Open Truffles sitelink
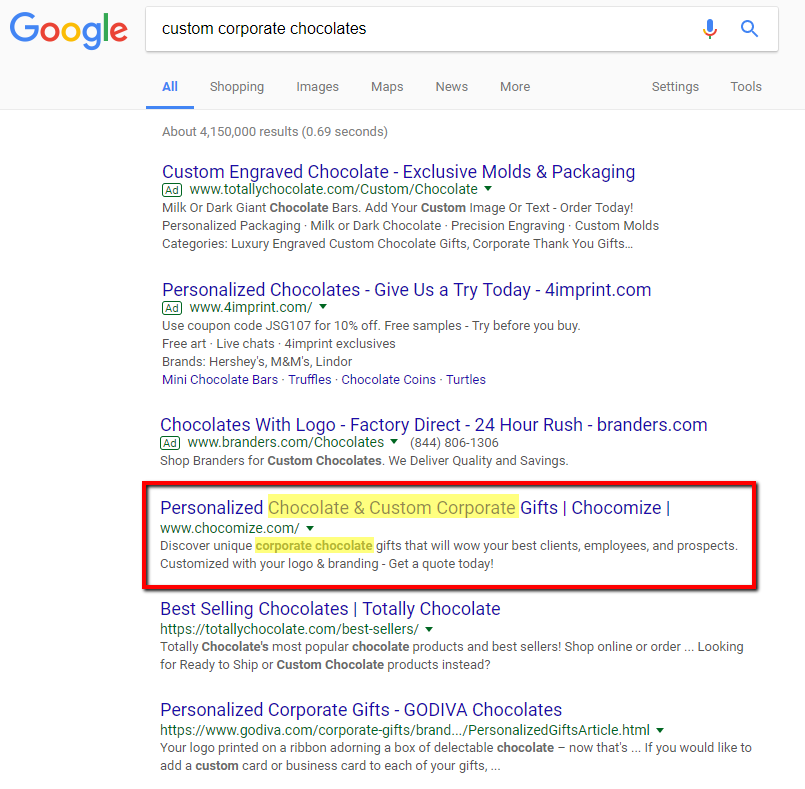The height and width of the screenshot is (789, 805). [x=310, y=379]
